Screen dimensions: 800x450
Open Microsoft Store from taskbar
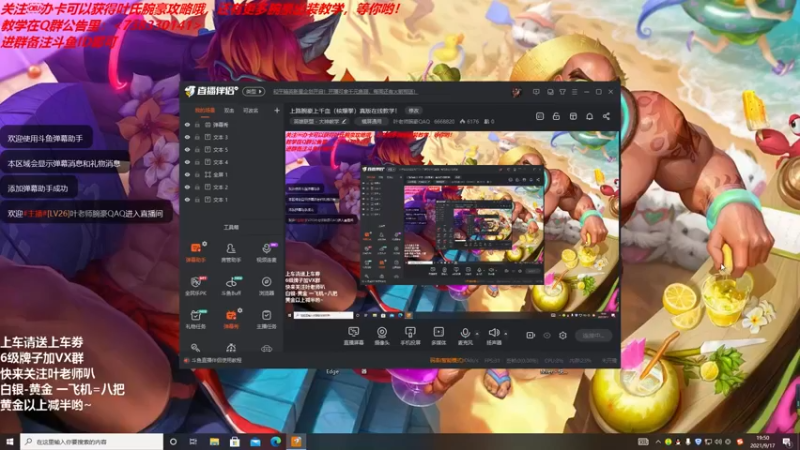235,441
